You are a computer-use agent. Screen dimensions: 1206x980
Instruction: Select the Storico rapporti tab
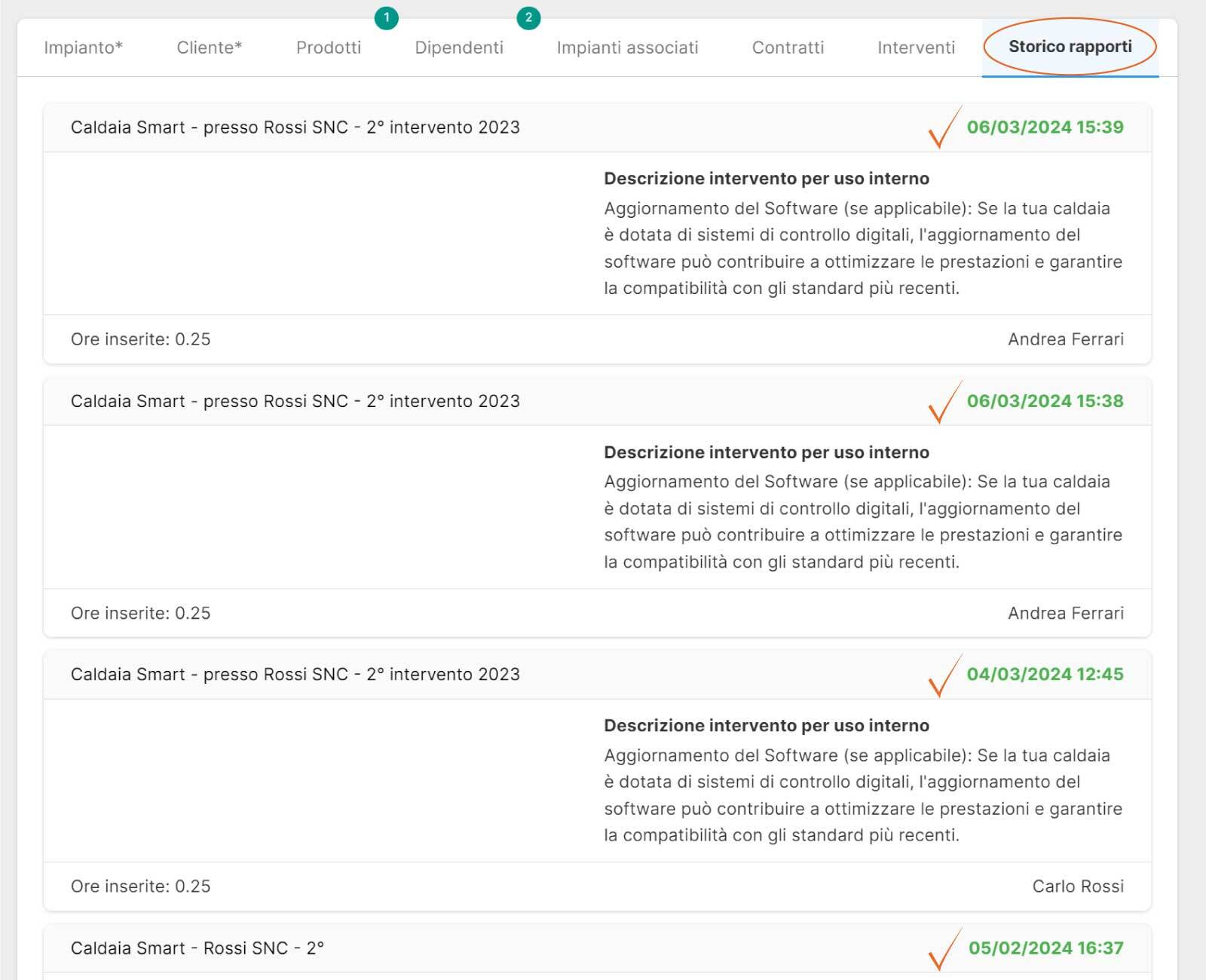[1070, 47]
